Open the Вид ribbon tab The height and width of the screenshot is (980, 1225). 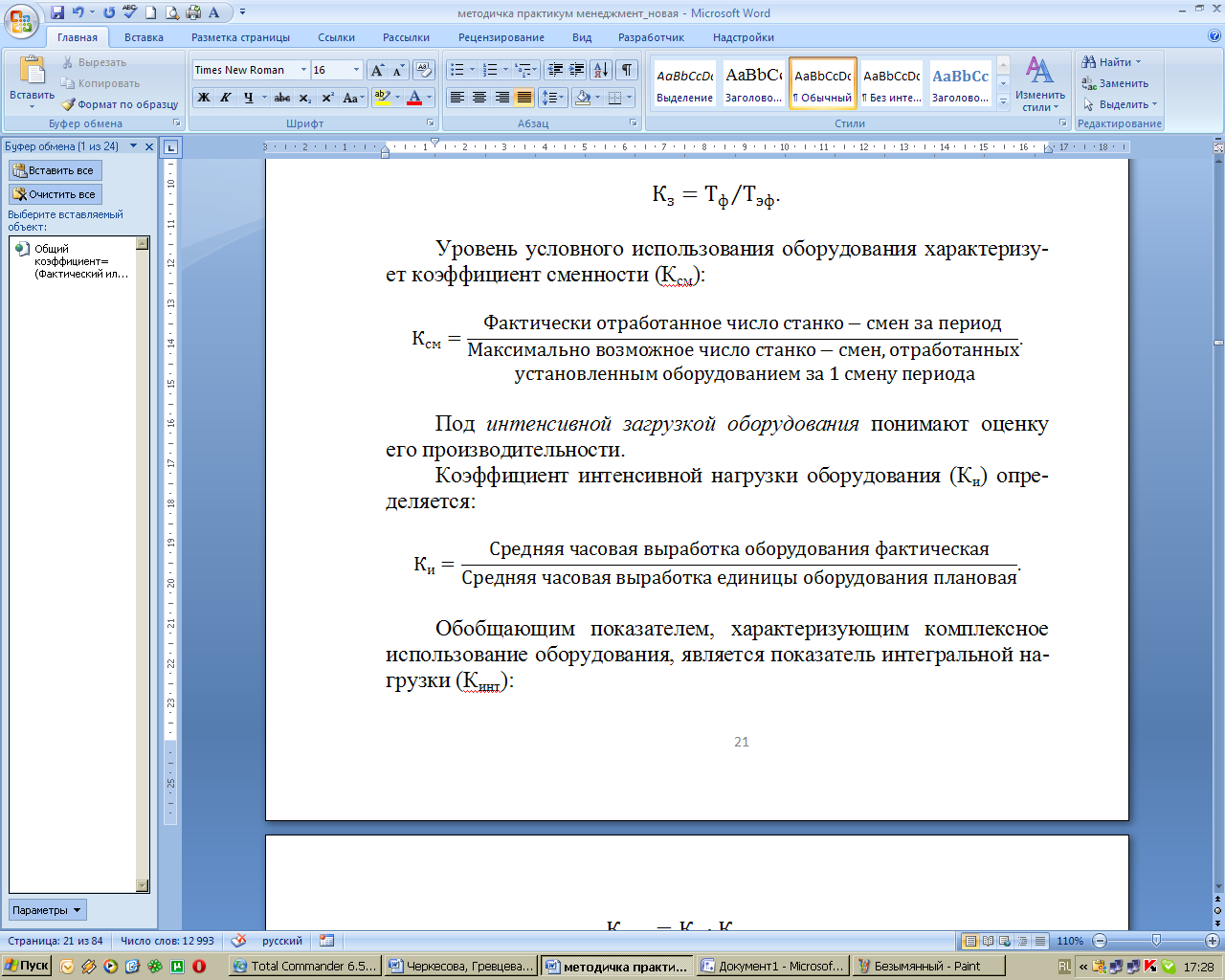582,37
